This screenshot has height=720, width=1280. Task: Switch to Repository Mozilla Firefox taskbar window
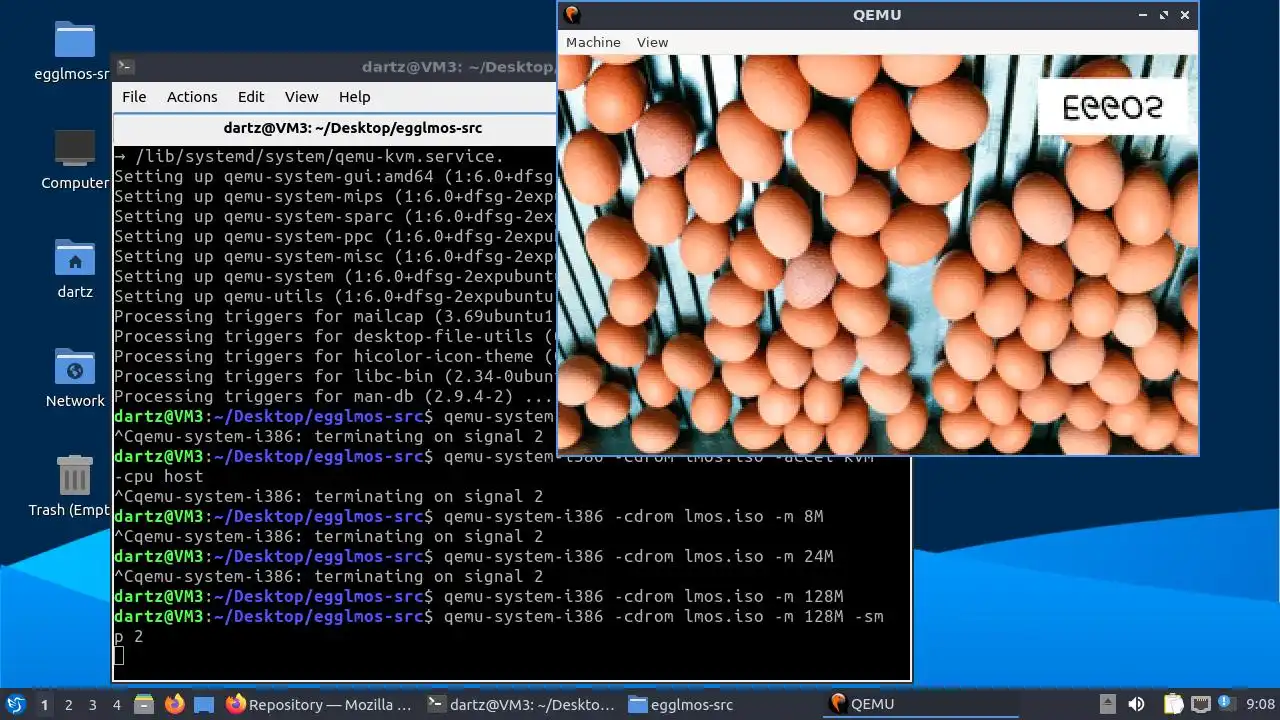(x=319, y=704)
